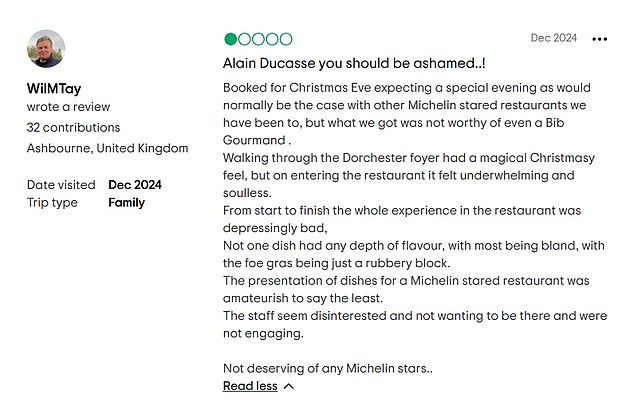Click the paragraph starting 'Booked for Christmas Eve'
The height and width of the screenshot is (402, 634).
[x=407, y=114]
